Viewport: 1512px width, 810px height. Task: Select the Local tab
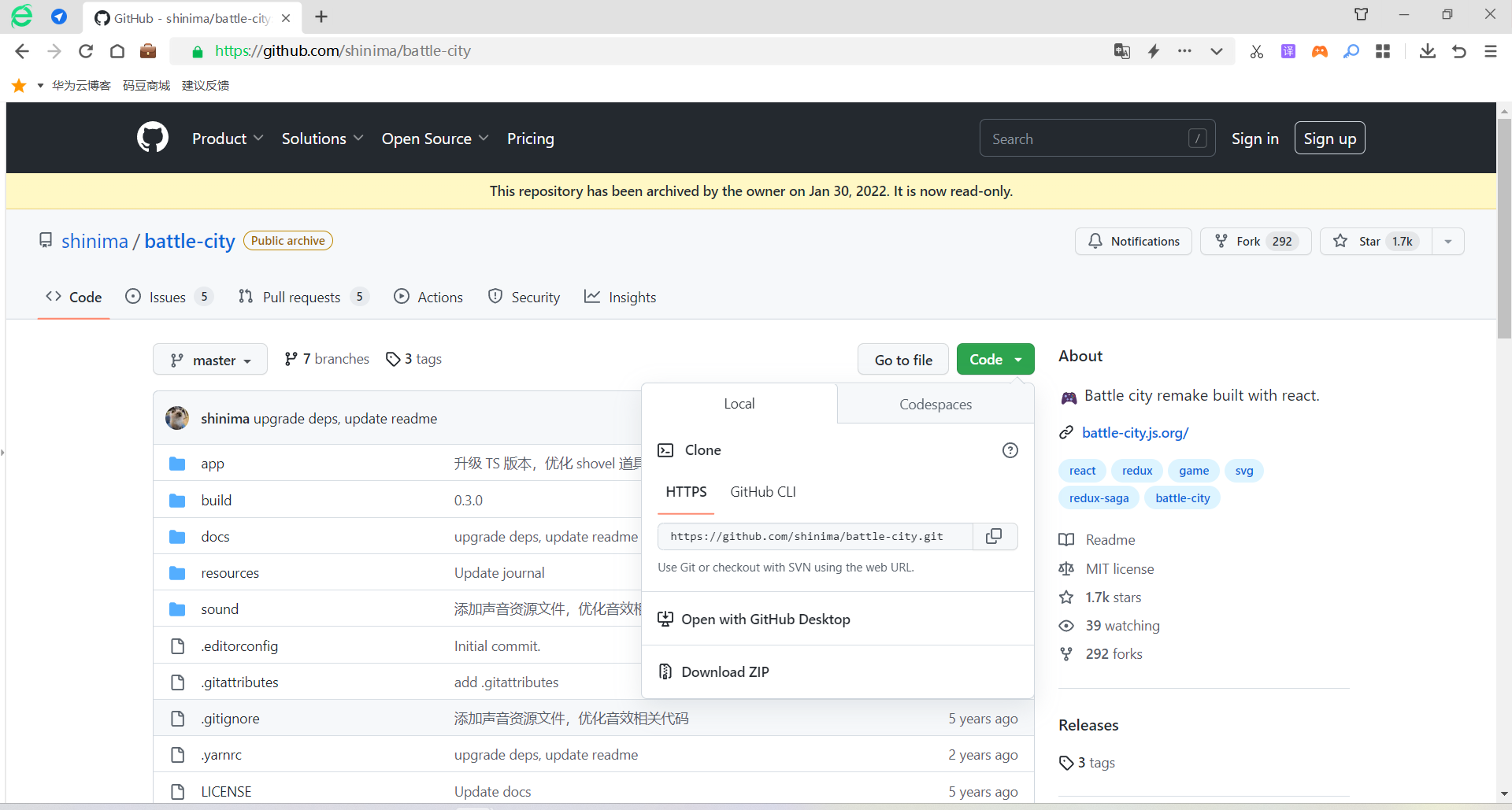pos(739,404)
